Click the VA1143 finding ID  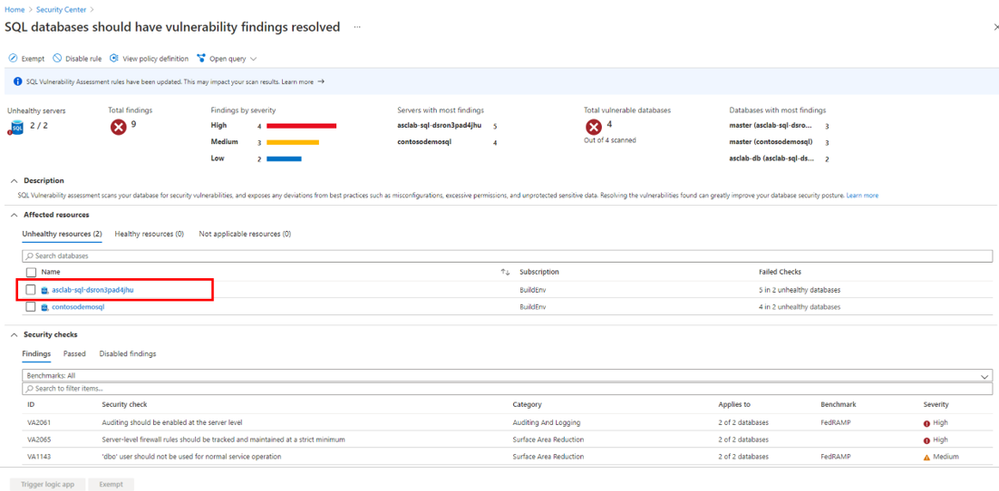coord(37,457)
